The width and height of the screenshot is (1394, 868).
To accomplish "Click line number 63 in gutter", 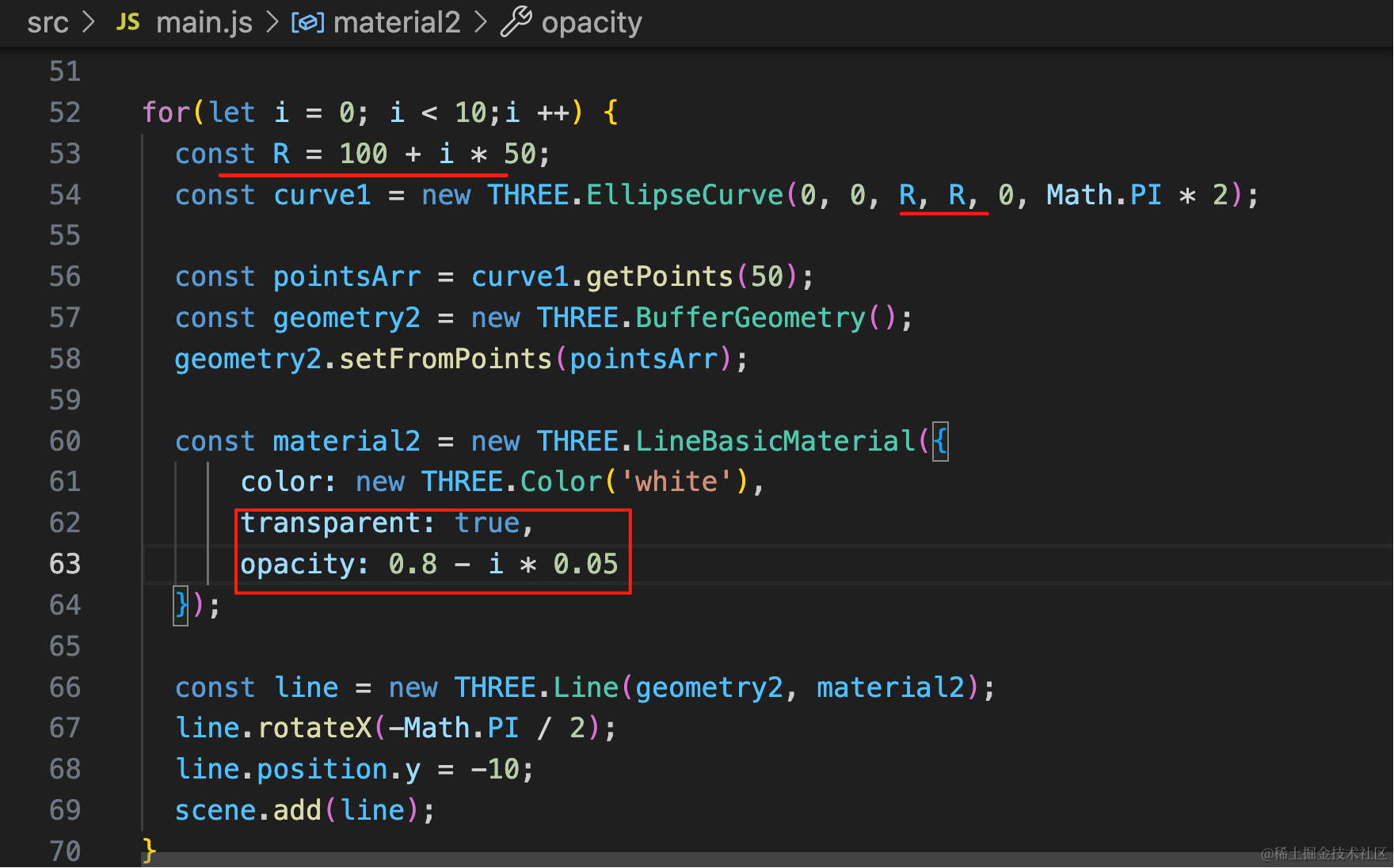I will [x=65, y=564].
